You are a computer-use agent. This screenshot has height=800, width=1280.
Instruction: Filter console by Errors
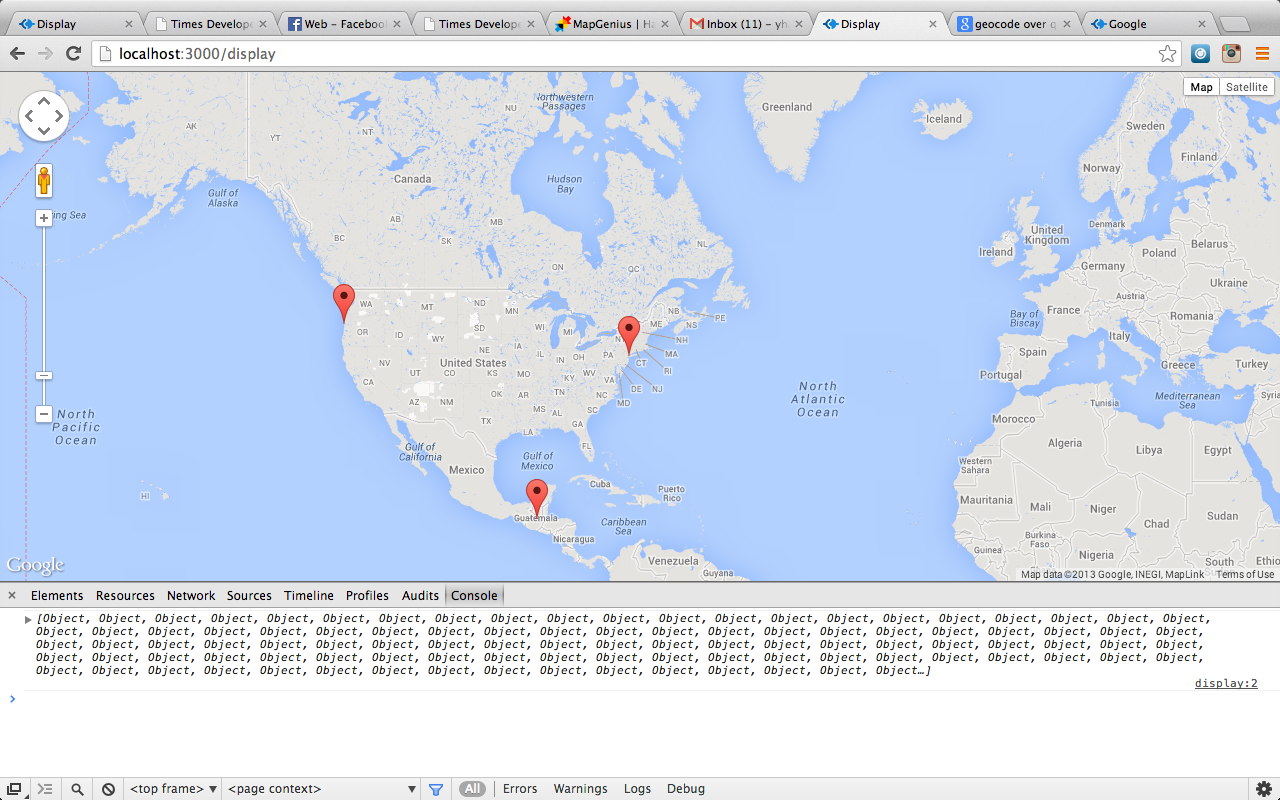(520, 789)
